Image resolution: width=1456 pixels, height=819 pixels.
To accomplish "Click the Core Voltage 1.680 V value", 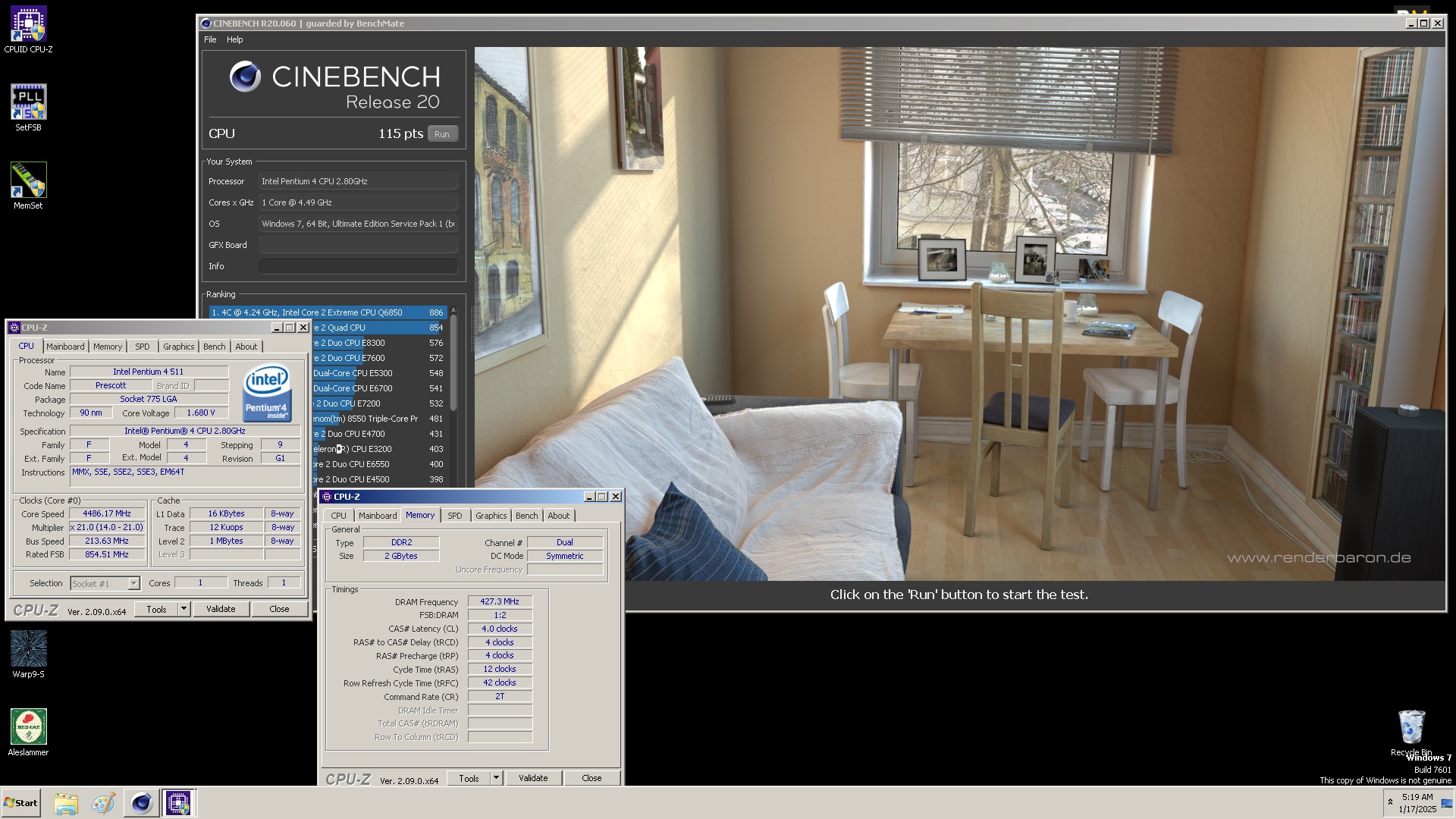I will (x=201, y=413).
